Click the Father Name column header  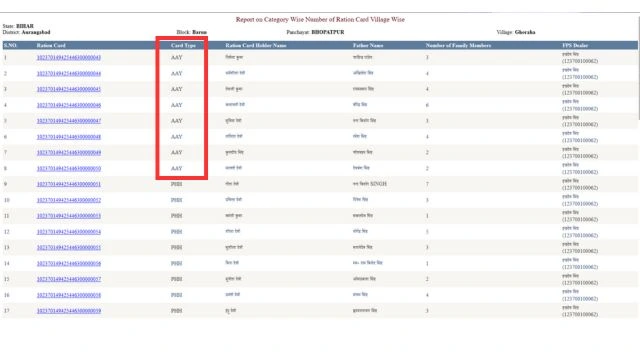368,45
